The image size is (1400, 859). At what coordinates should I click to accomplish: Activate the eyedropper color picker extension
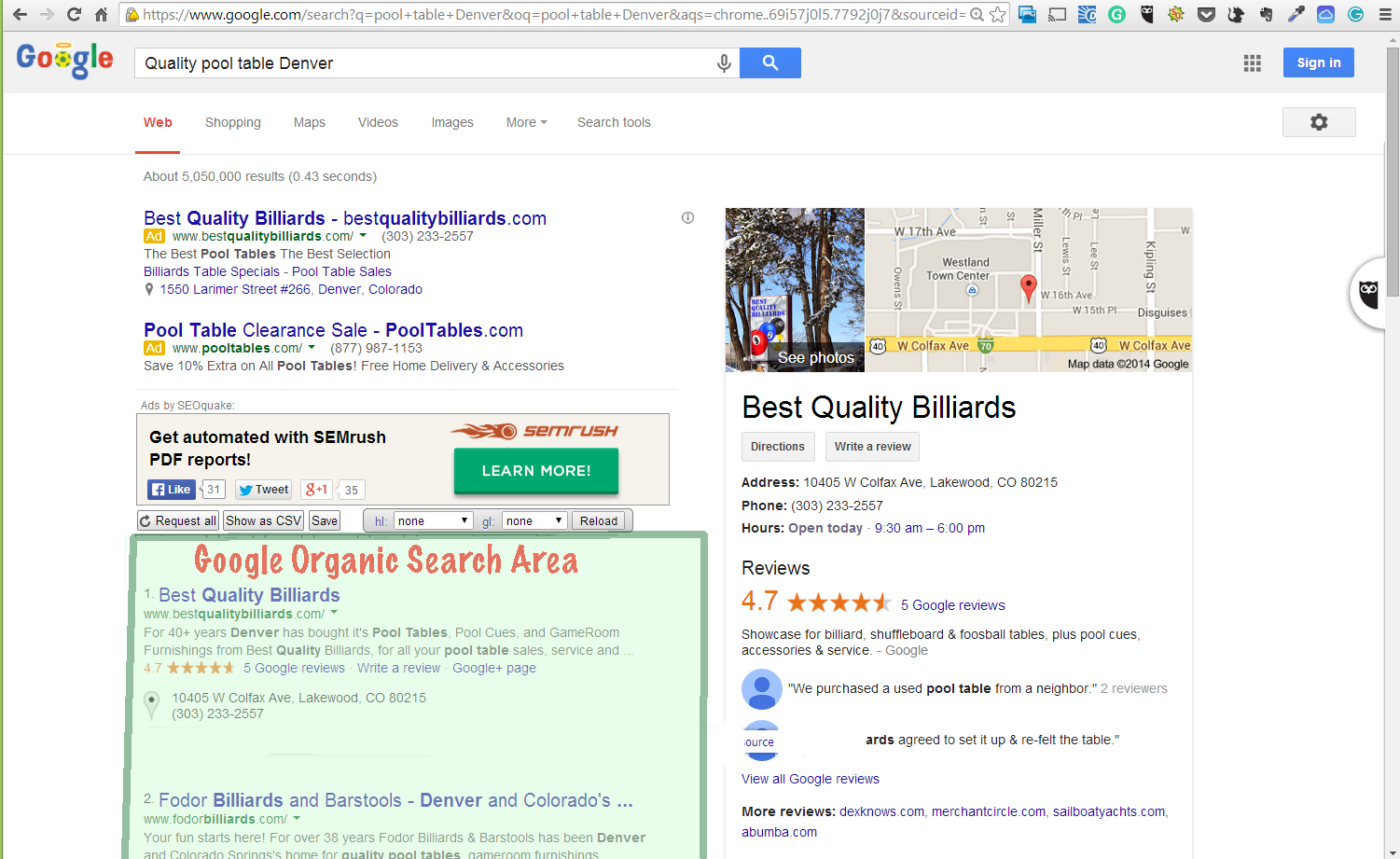pos(1296,14)
